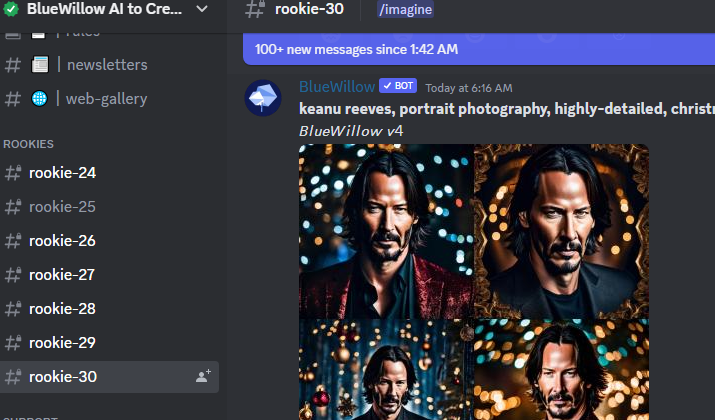Collapse the ROOKIES category
The image size is (715, 420).
(x=28, y=144)
